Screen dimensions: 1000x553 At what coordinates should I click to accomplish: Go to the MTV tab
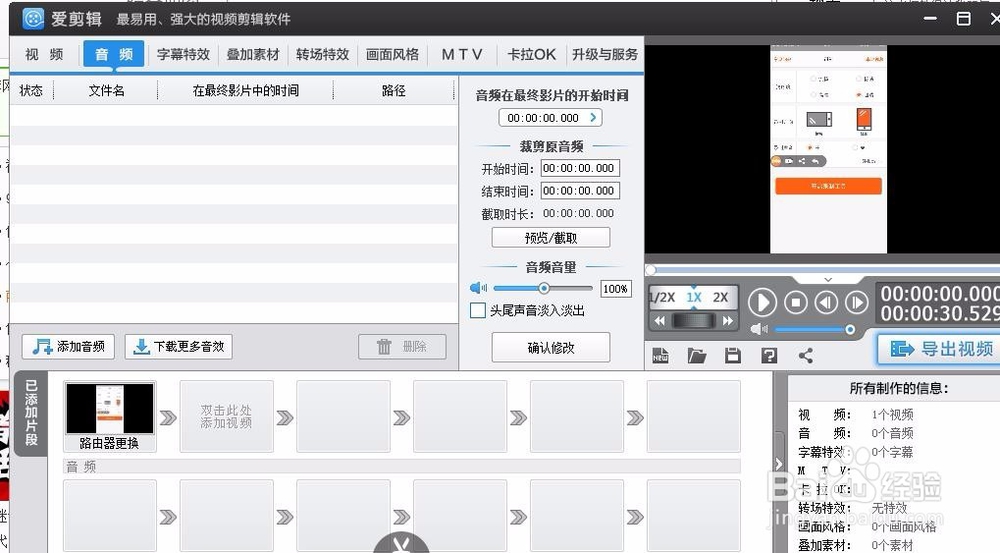coord(462,54)
